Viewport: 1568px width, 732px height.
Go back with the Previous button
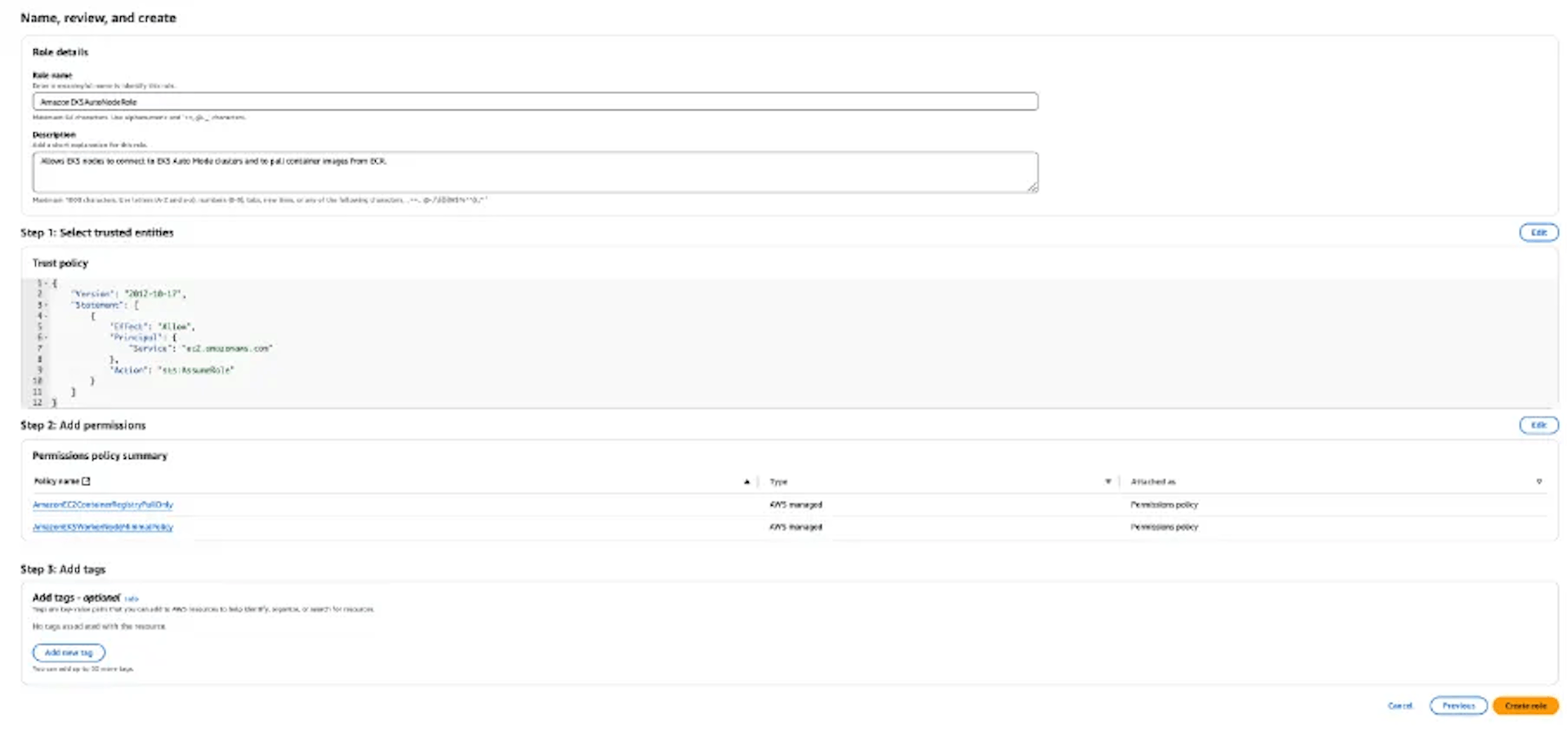click(1459, 706)
